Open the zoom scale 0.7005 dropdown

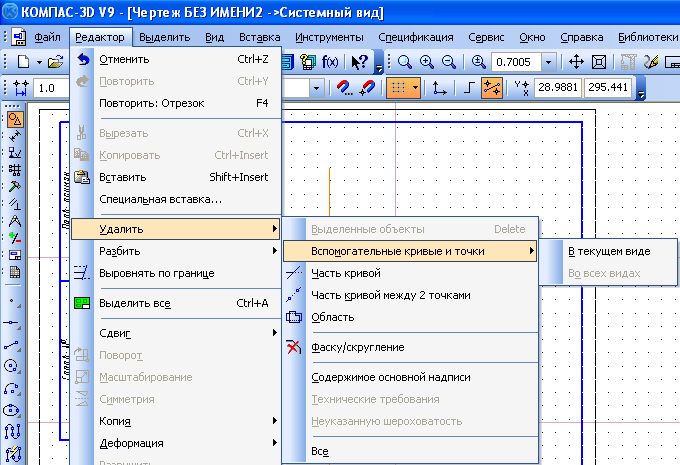coord(549,62)
